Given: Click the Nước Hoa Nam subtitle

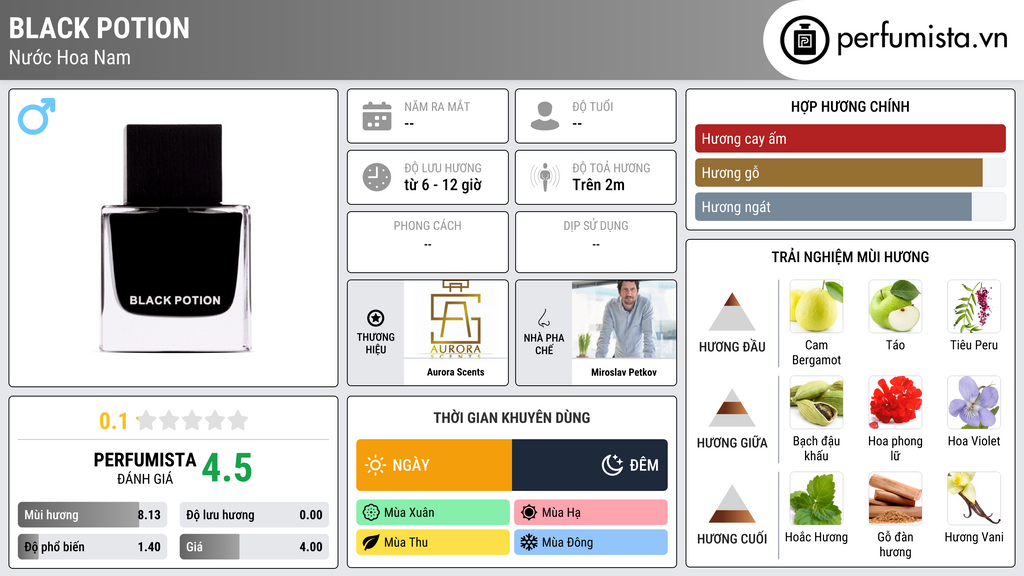Looking at the screenshot, I should [x=70, y=57].
